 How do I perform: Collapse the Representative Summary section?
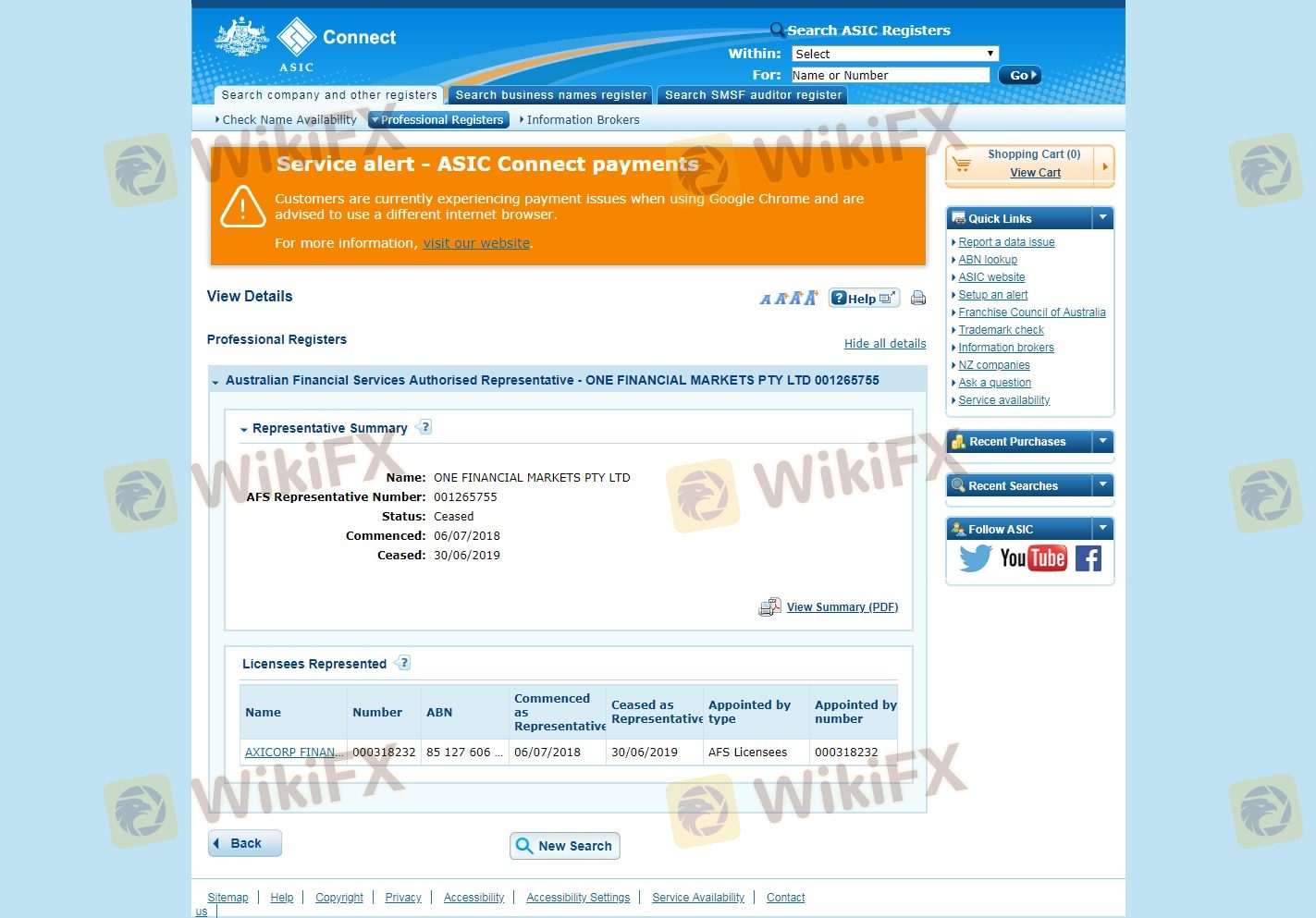(x=244, y=430)
